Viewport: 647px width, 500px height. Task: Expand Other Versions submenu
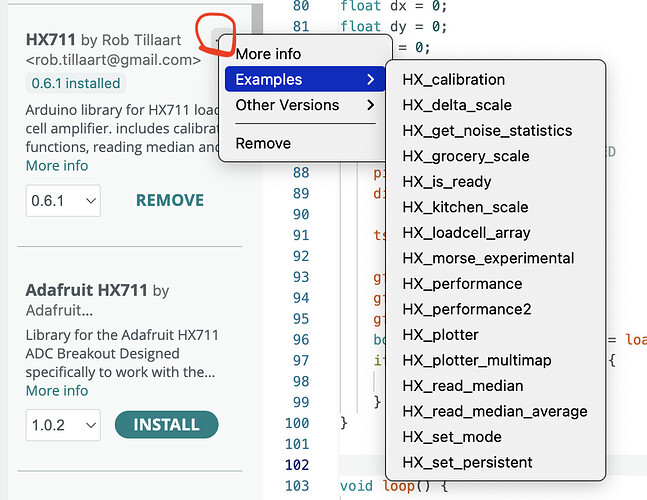(305, 105)
